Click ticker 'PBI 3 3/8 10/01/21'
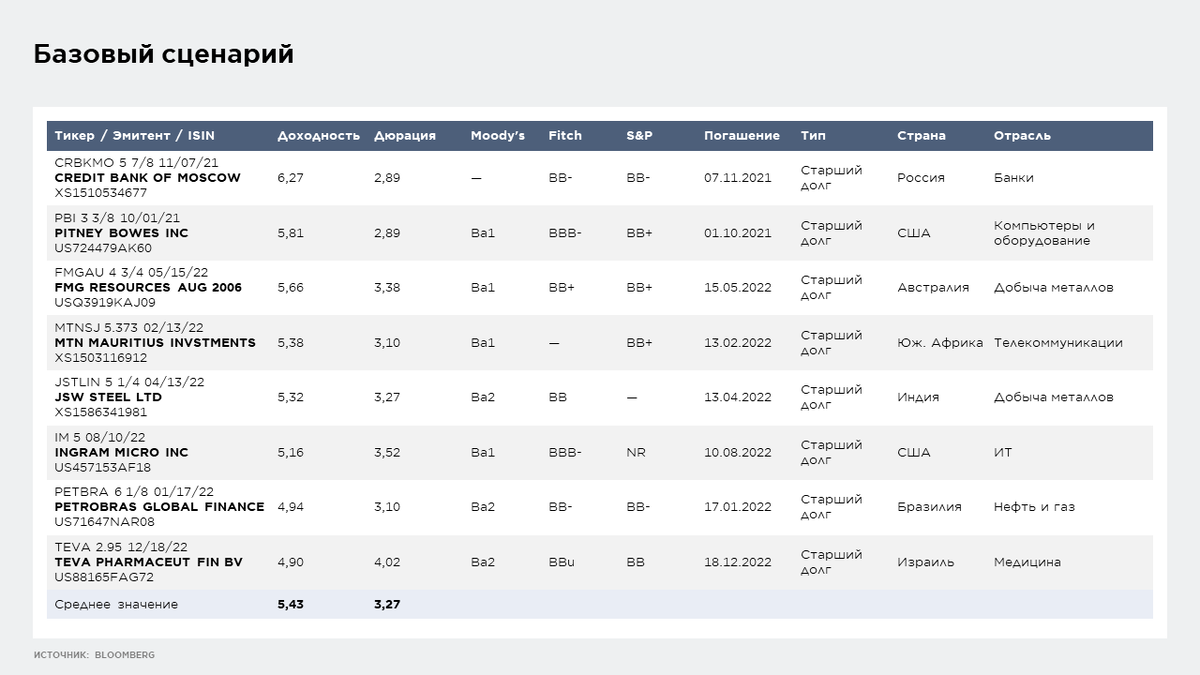Image resolution: width=1200 pixels, height=675 pixels. pos(117,217)
